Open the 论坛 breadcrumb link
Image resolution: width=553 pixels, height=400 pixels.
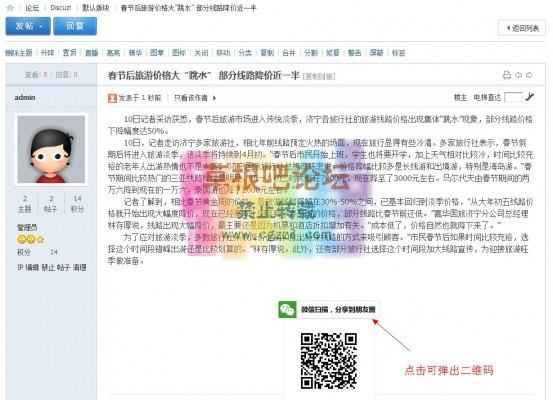click(32, 8)
